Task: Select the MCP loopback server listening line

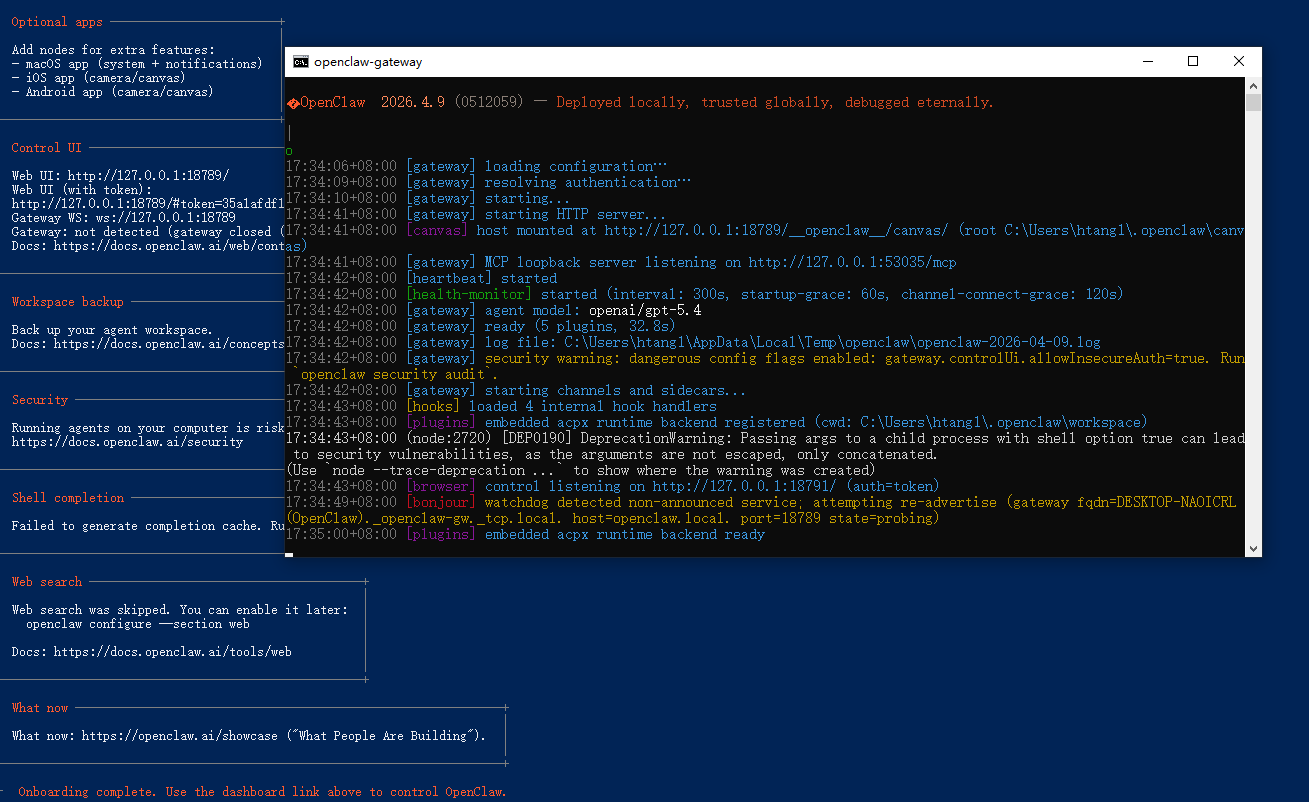Action: (621, 262)
